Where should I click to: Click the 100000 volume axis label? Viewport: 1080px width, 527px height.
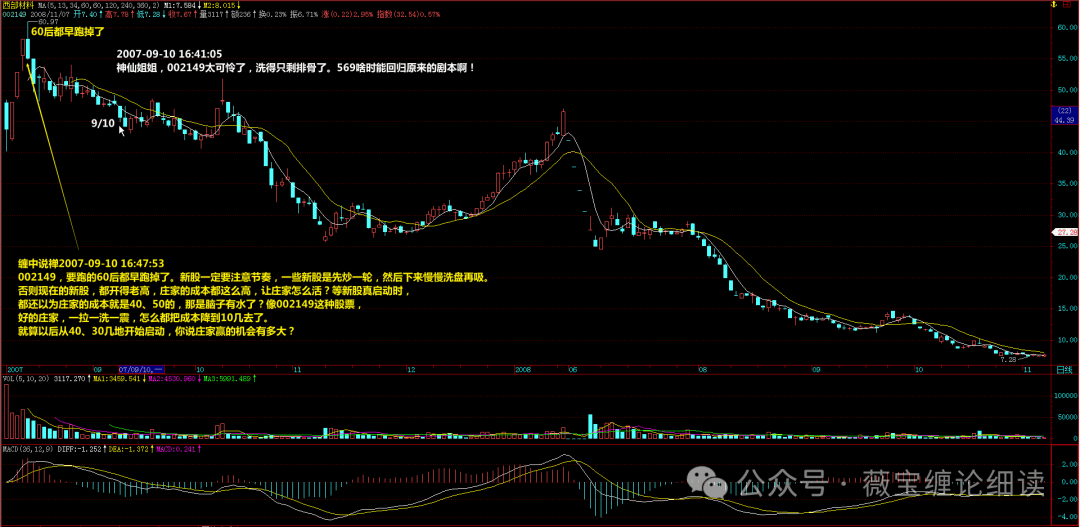click(1065, 397)
